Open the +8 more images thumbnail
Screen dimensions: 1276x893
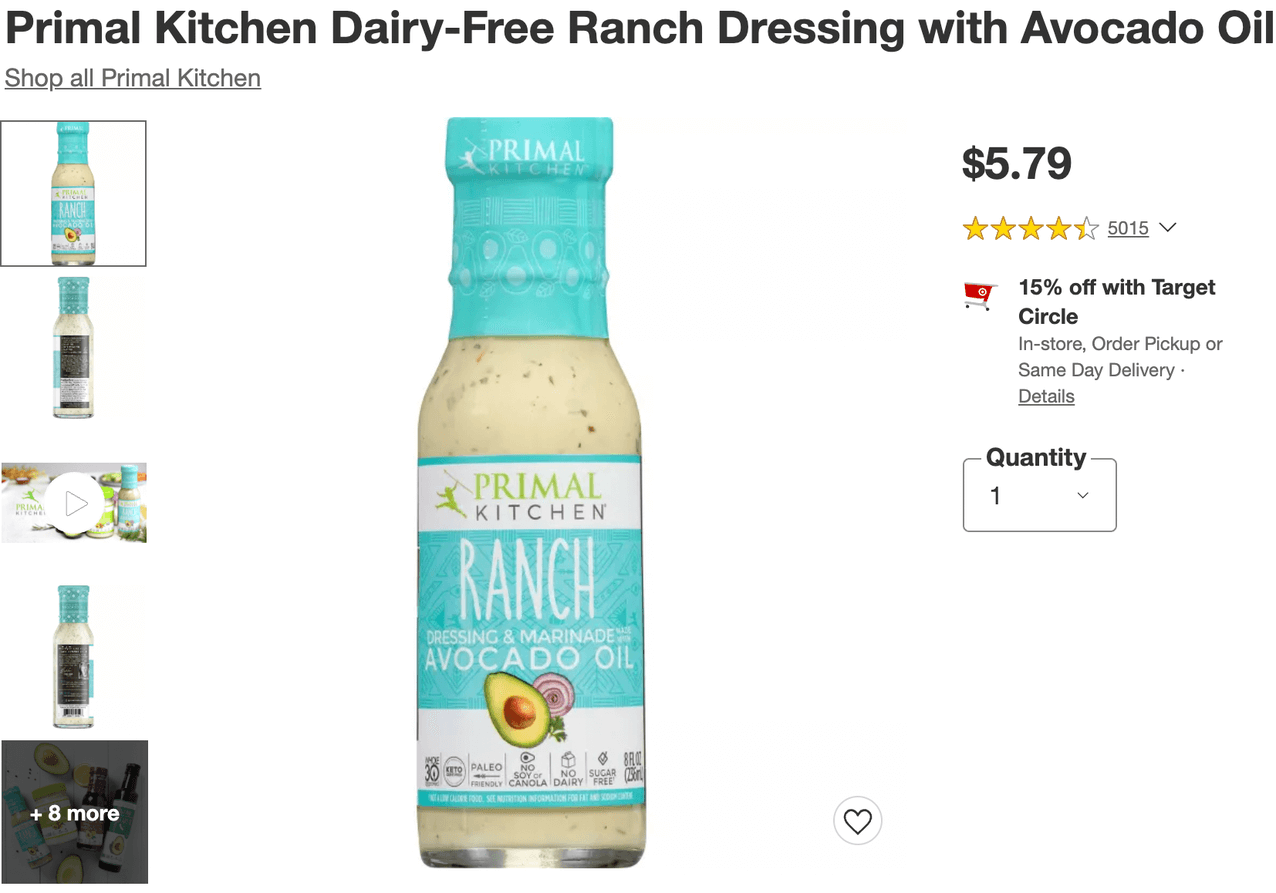(74, 812)
